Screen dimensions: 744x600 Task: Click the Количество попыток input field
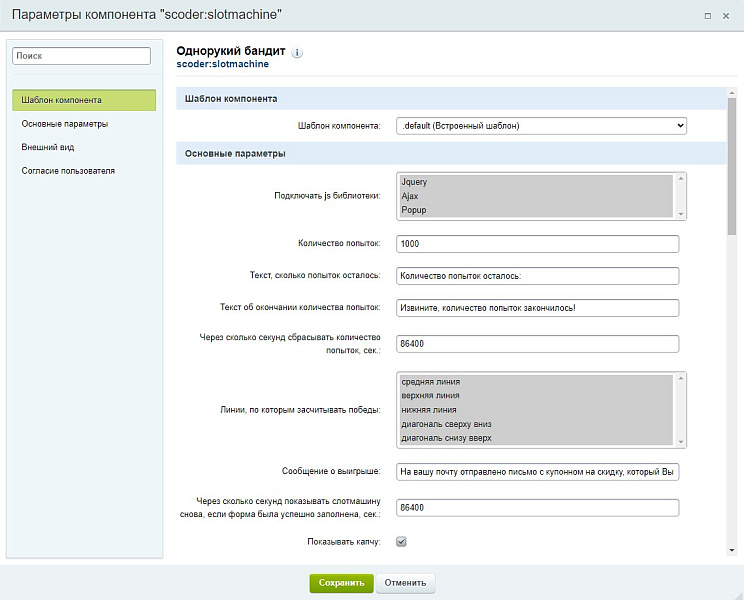point(537,244)
